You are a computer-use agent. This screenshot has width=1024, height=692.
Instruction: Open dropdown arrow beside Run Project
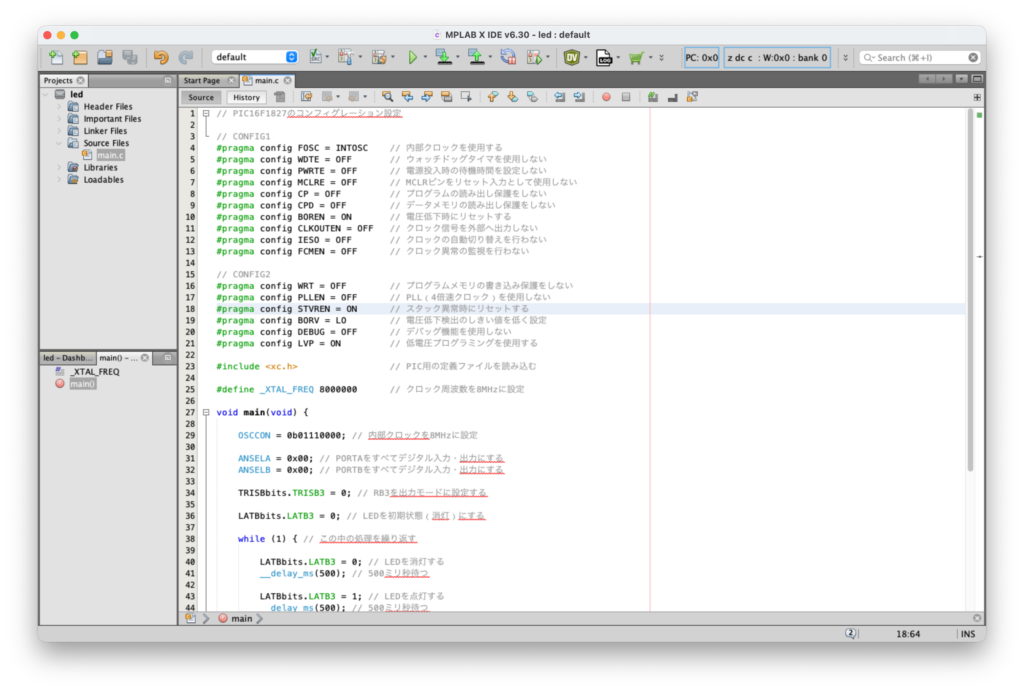(x=425, y=57)
